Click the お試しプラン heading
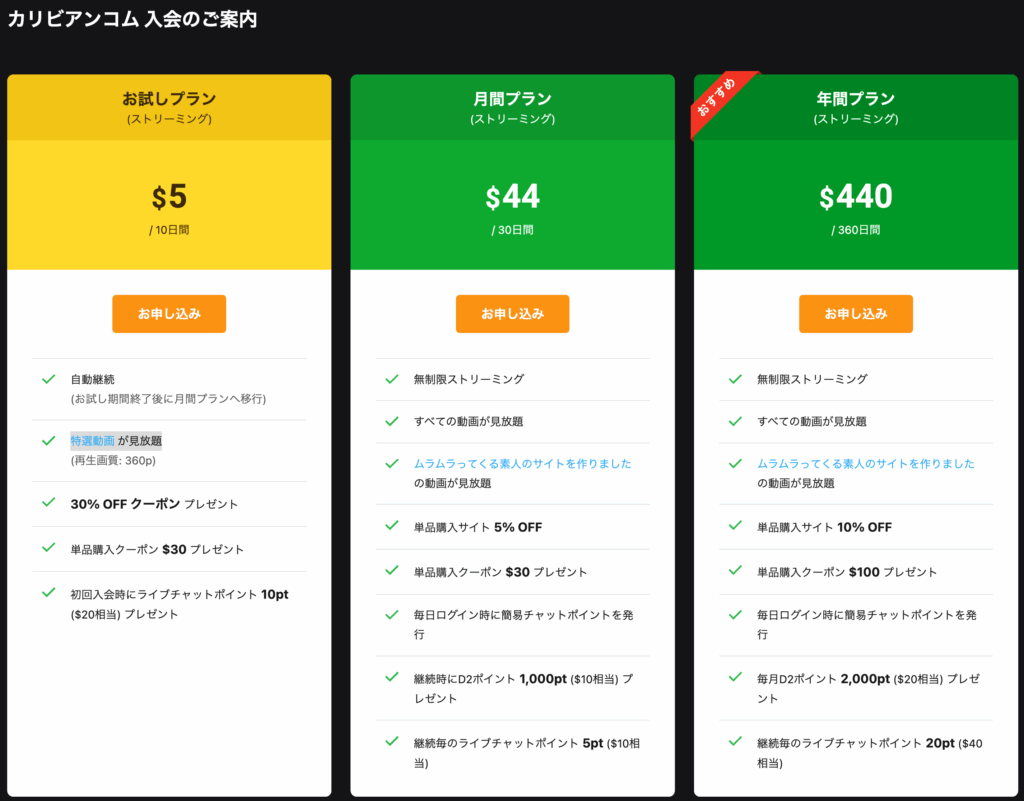Image resolution: width=1024 pixels, height=801 pixels. pyautogui.click(x=169, y=99)
